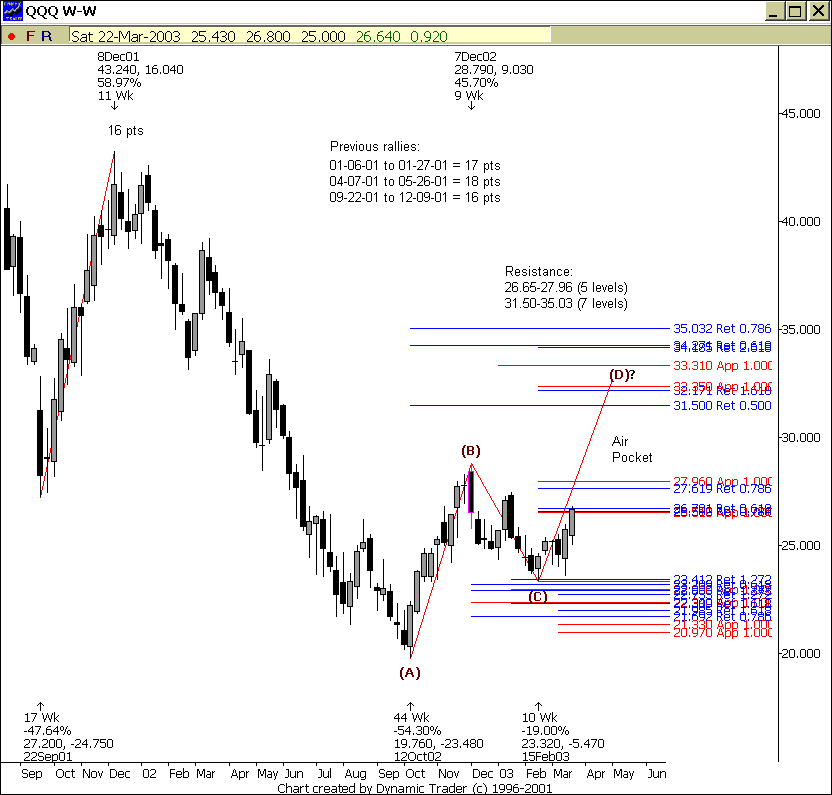Click the 31.500 Ret 0.500 blue line
832x795 pixels.
[540, 406]
